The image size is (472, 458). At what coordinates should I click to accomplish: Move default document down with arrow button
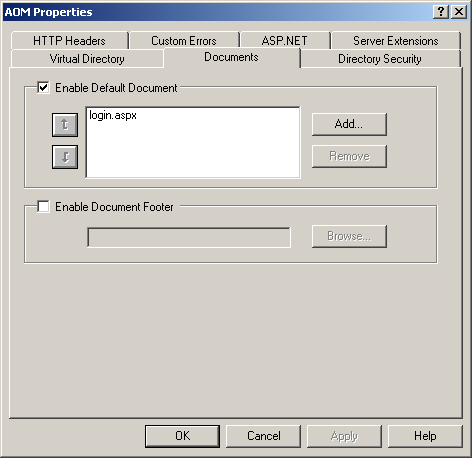[x=65, y=157]
